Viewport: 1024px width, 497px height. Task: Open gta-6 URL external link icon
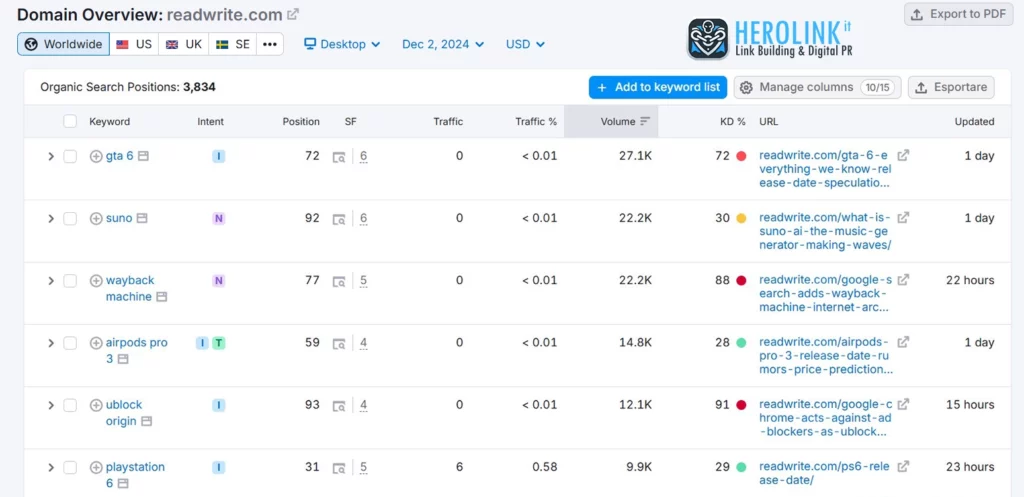[x=903, y=155]
